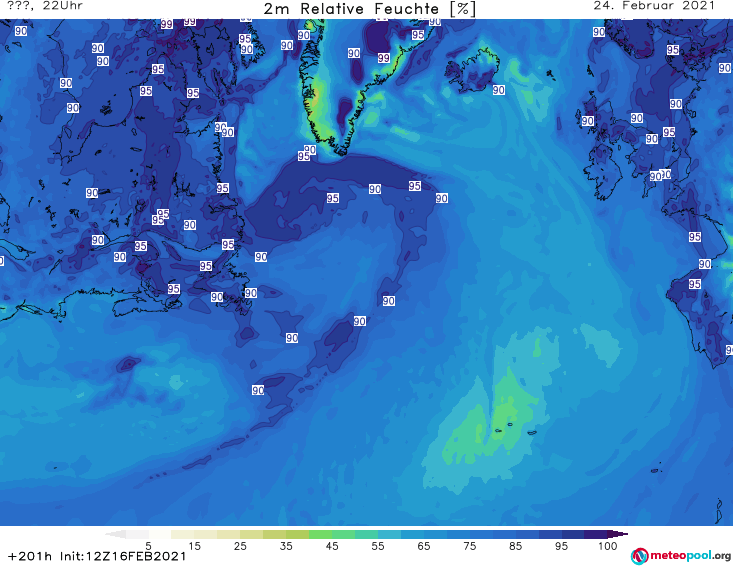This screenshot has width=733, height=566.
Task: Click the meteopool.org logo link
Action: click(681, 556)
